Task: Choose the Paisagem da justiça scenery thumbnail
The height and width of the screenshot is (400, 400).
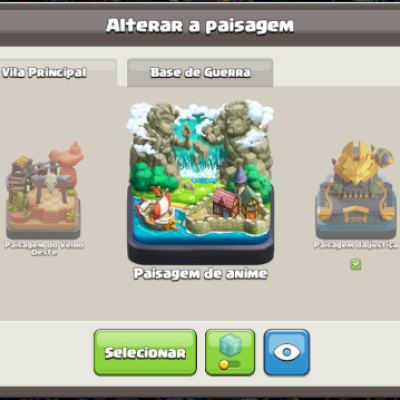Action: (x=356, y=189)
